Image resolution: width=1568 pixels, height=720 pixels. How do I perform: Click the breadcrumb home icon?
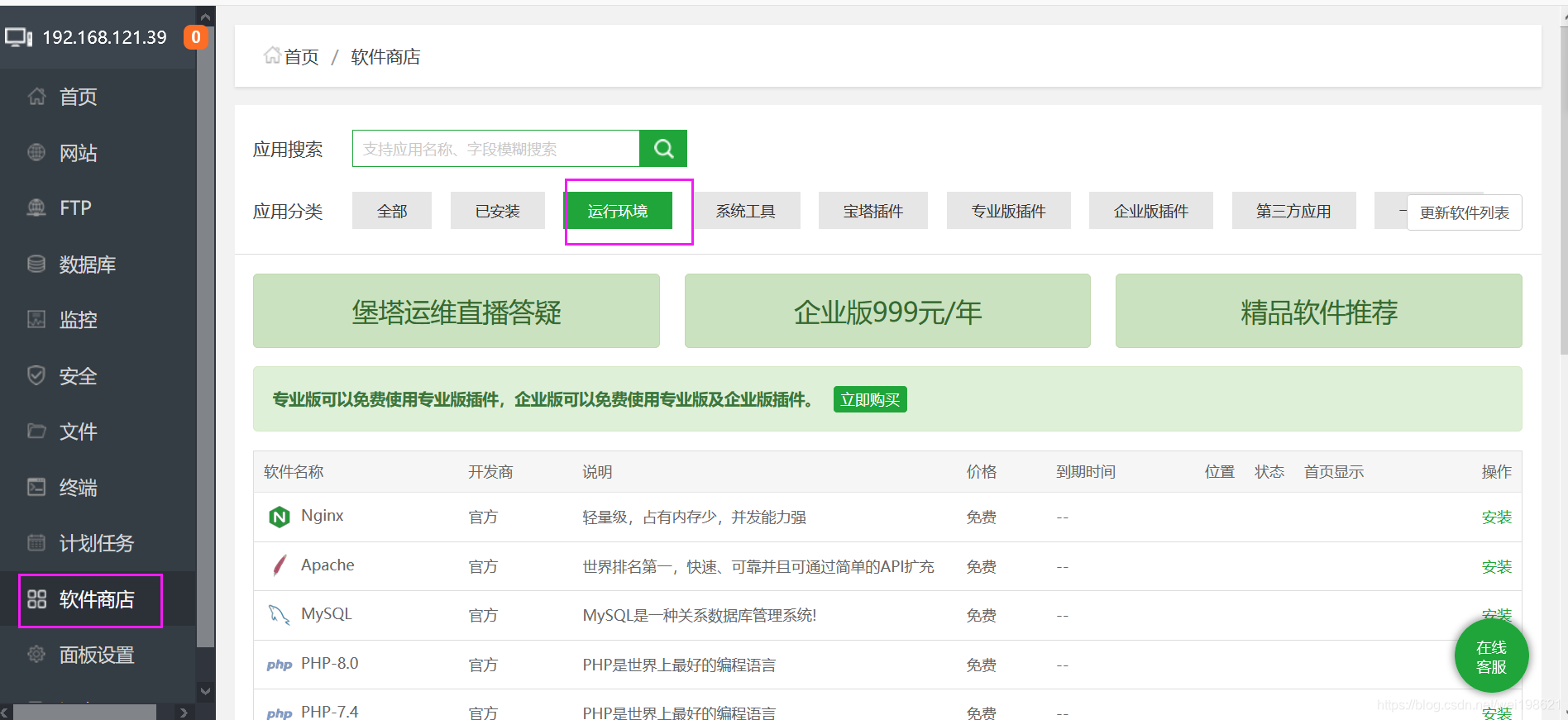click(272, 55)
